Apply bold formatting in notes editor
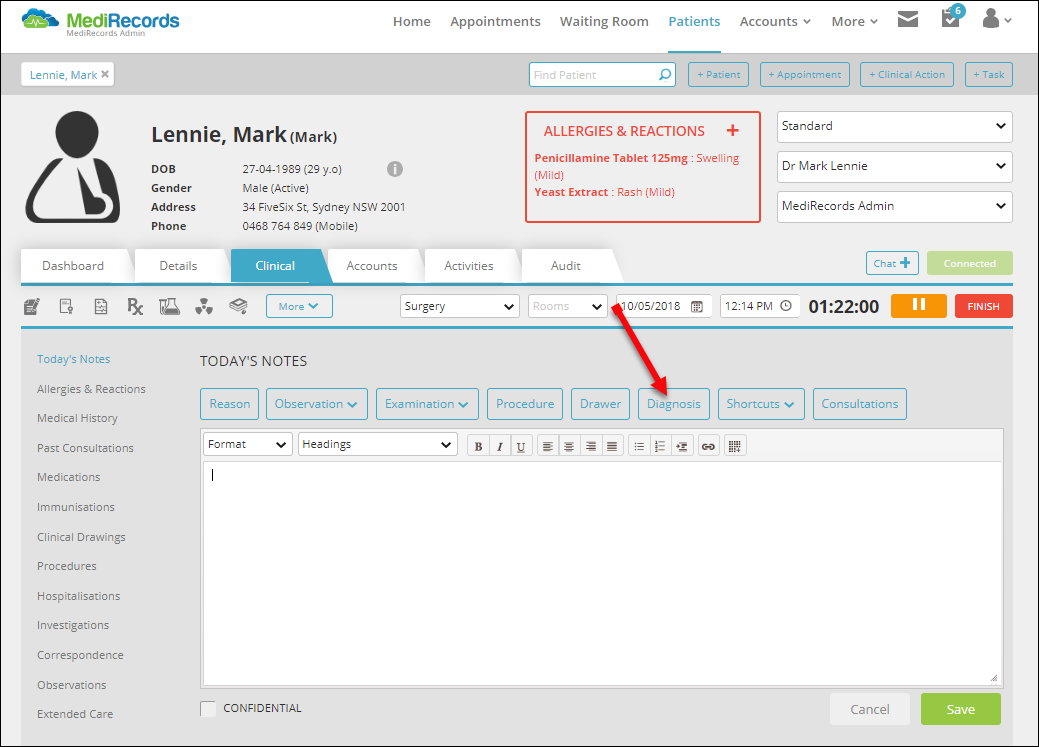The image size is (1039, 747). tap(478, 446)
